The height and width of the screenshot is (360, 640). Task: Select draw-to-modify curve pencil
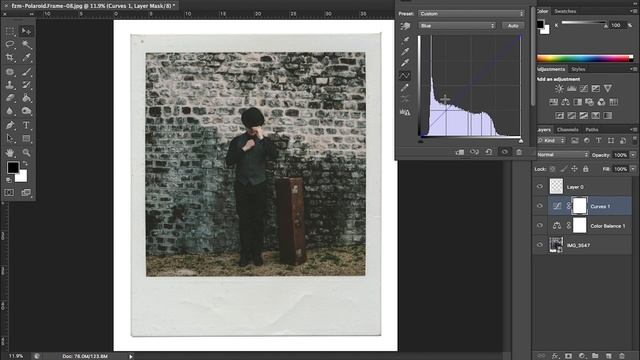(405, 87)
